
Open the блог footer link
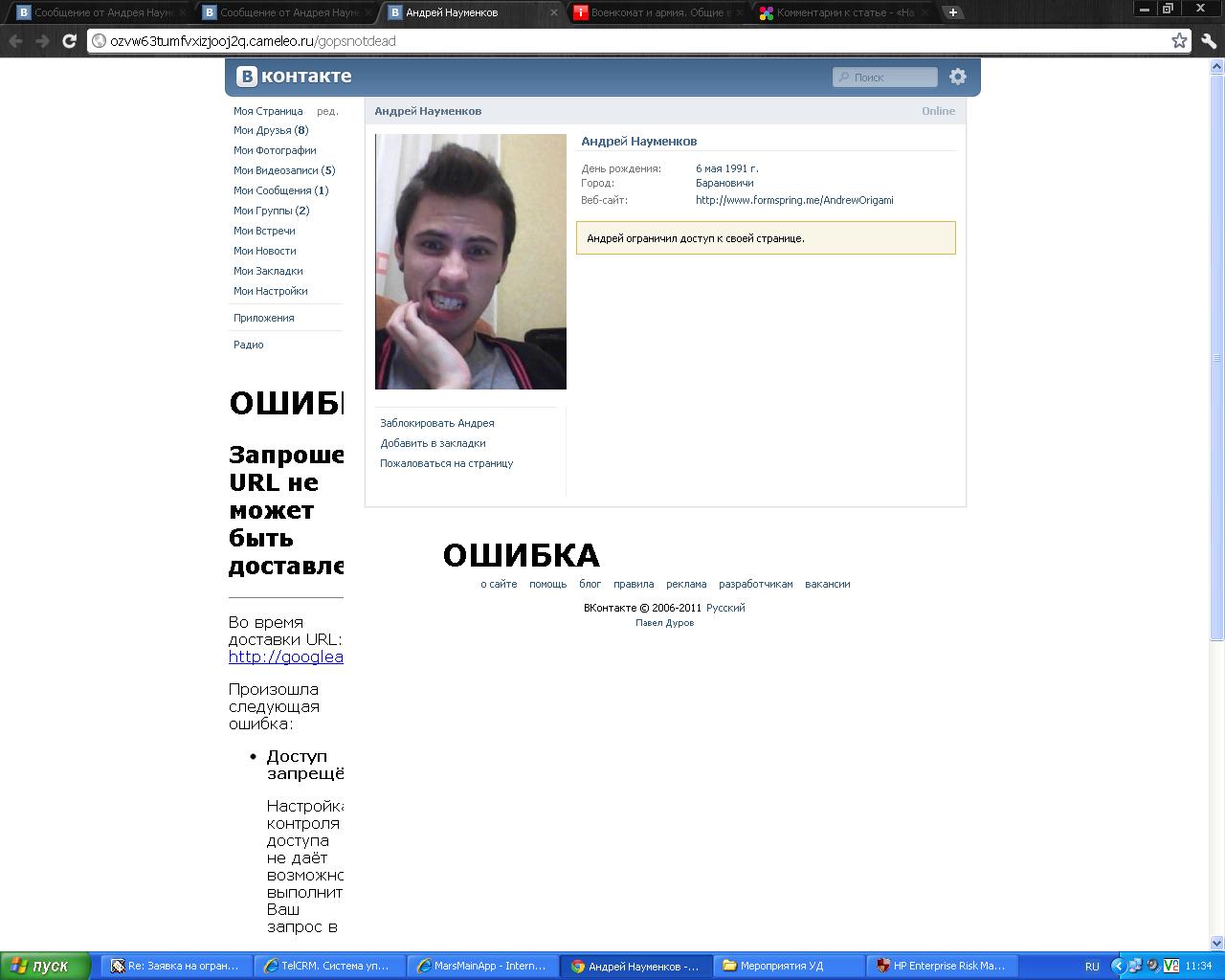[x=590, y=584]
